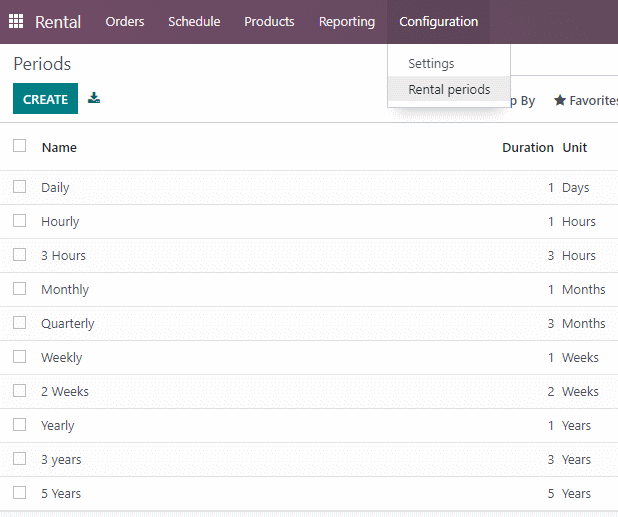
Task: Sort list by Name column header
Action: point(59,147)
